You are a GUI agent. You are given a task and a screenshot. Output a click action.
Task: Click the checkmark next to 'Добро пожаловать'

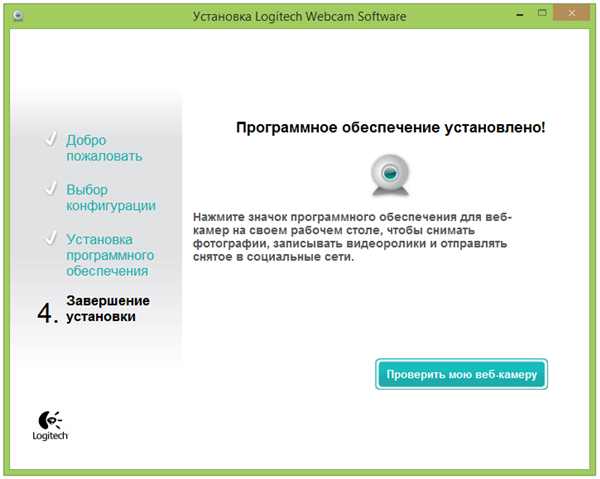pos(51,139)
